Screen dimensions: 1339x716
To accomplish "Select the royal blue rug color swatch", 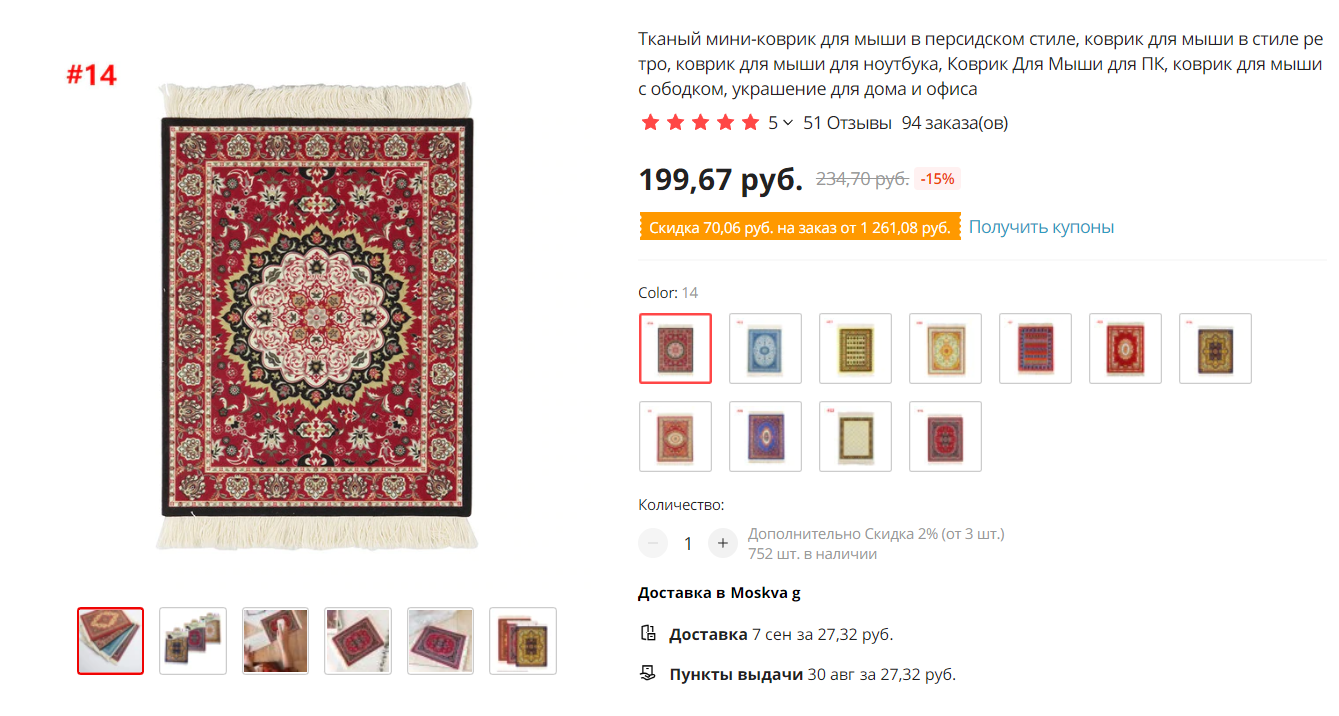I will (765, 437).
